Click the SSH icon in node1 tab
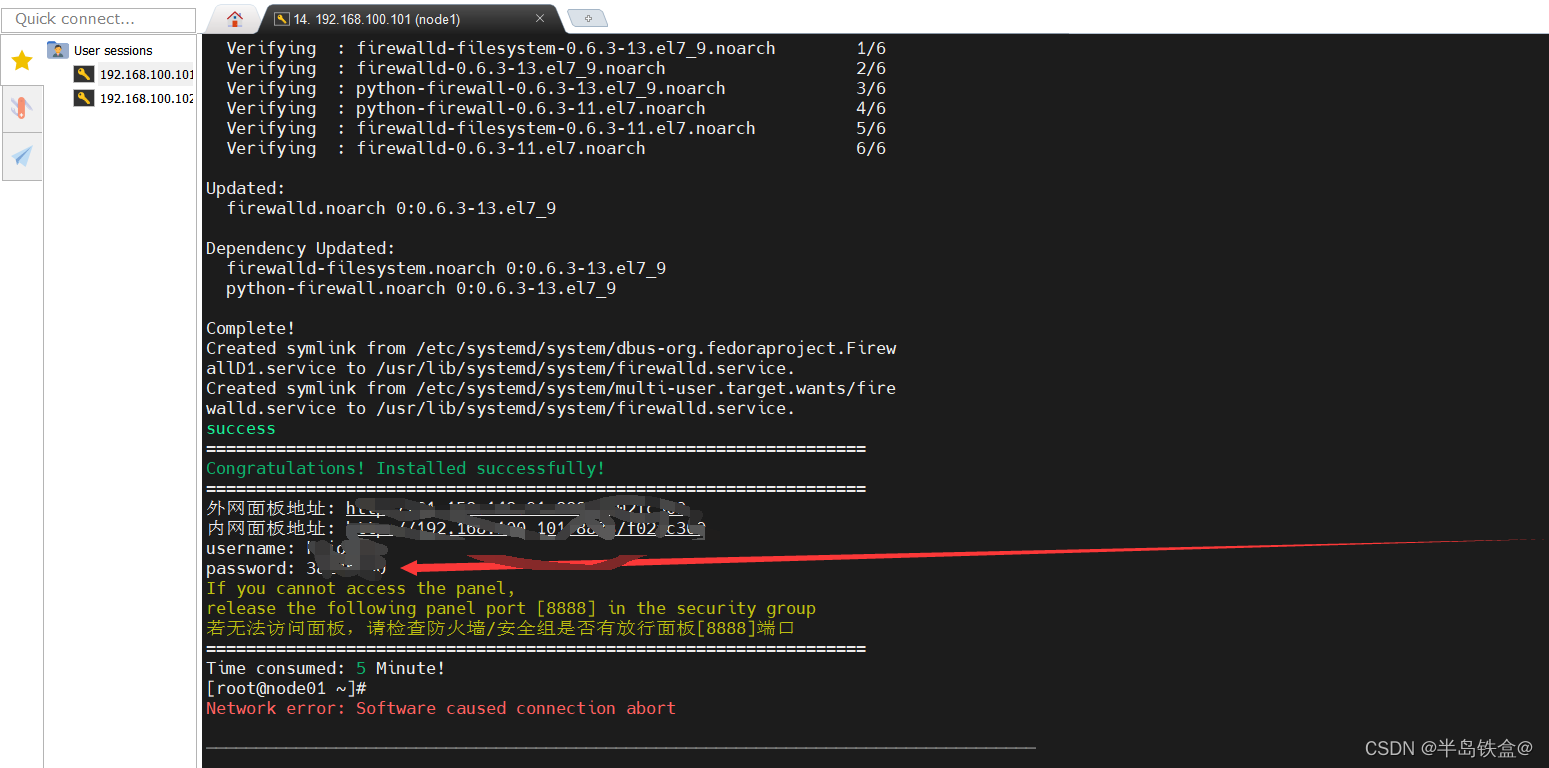The height and width of the screenshot is (768, 1549). [x=282, y=19]
